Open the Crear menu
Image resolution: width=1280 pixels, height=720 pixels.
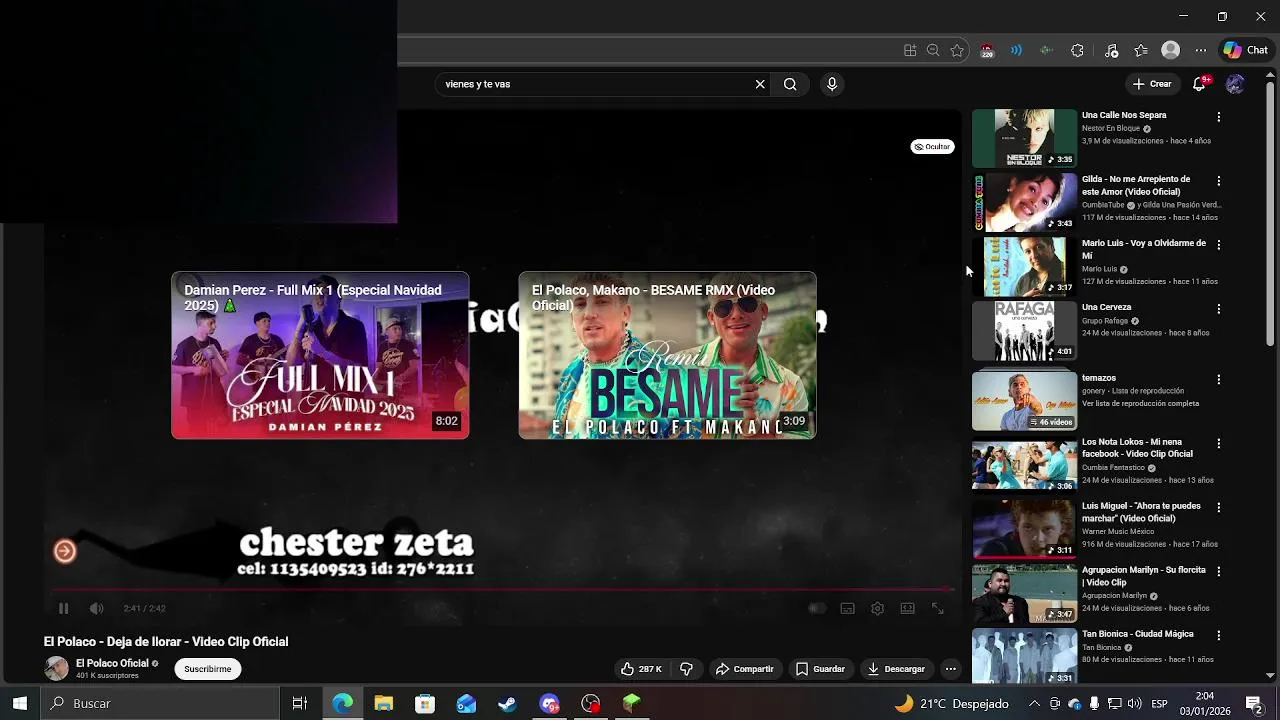click(x=1151, y=84)
